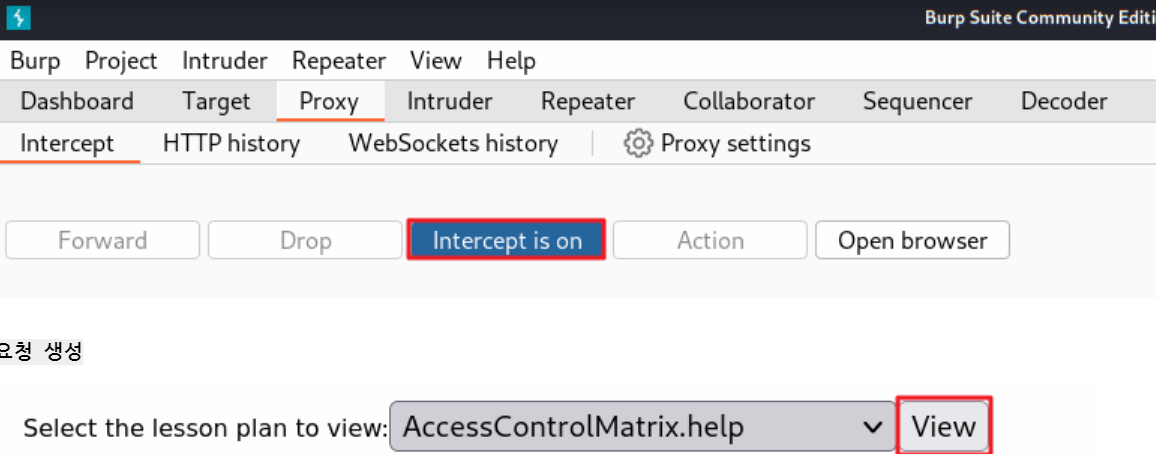Screen dimensions: 1156x454
Task: Switch to the Target tab
Action: click(217, 101)
